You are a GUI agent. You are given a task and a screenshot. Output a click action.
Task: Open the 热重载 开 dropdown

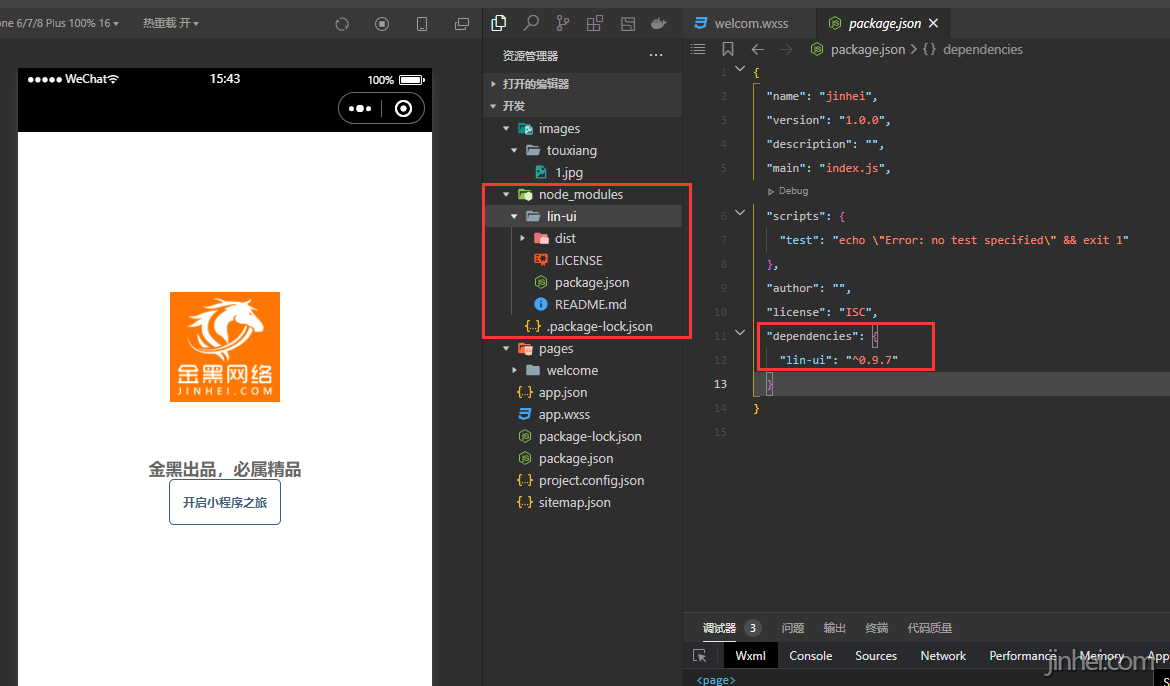point(171,23)
